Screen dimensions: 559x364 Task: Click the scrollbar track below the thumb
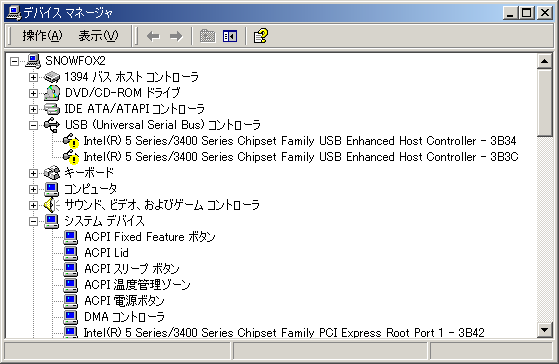545,229
